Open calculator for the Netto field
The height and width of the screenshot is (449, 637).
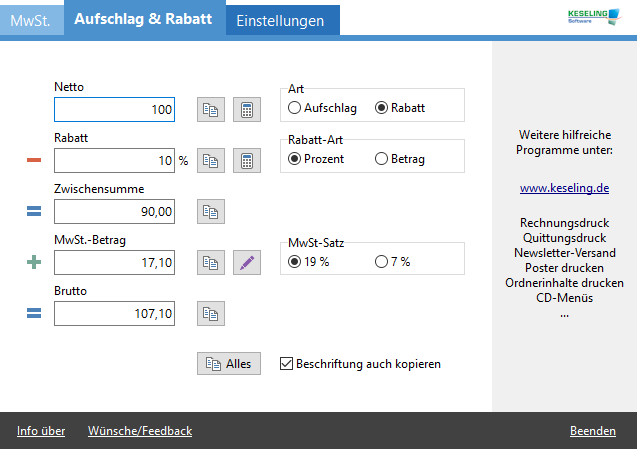click(247, 109)
